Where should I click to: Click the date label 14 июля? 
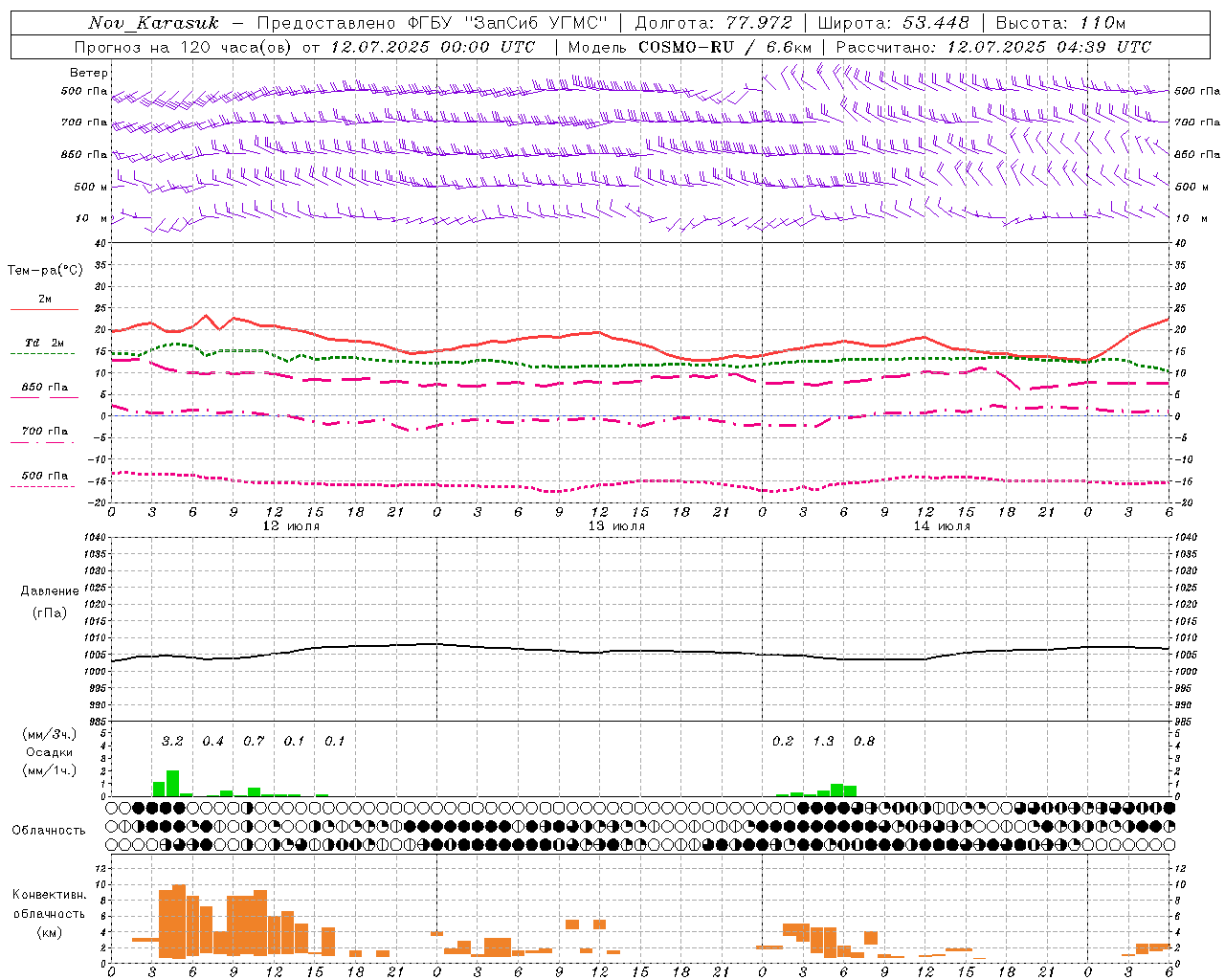942,526
